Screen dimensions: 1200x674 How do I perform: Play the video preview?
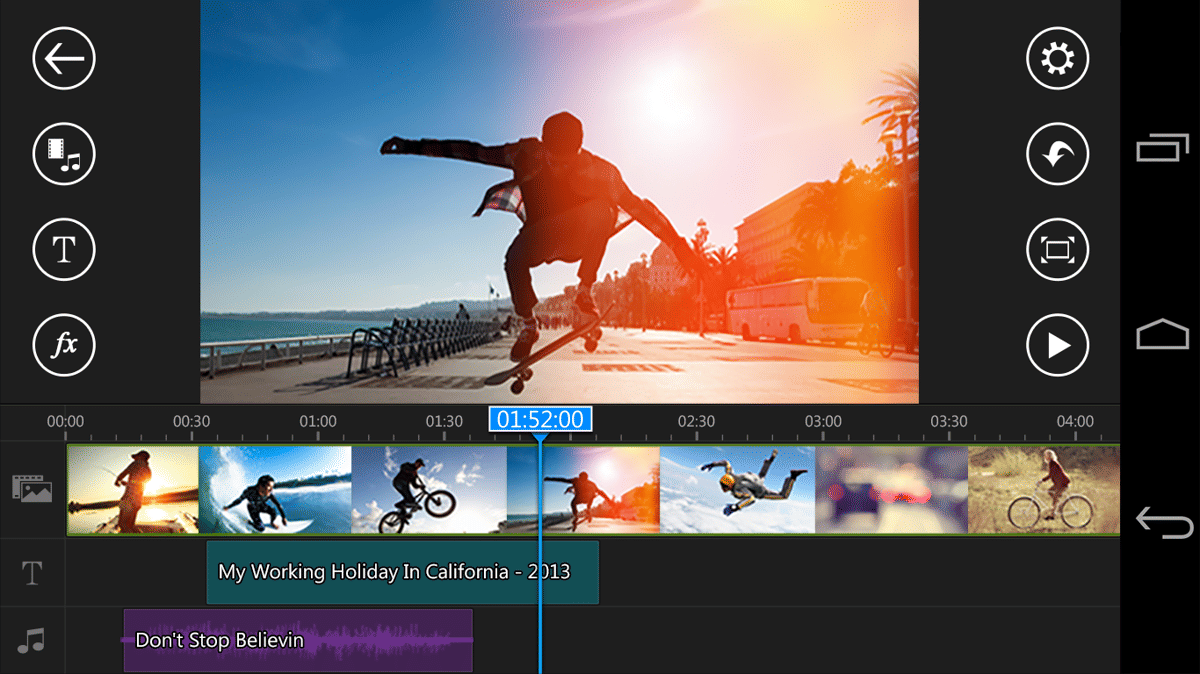(1057, 345)
